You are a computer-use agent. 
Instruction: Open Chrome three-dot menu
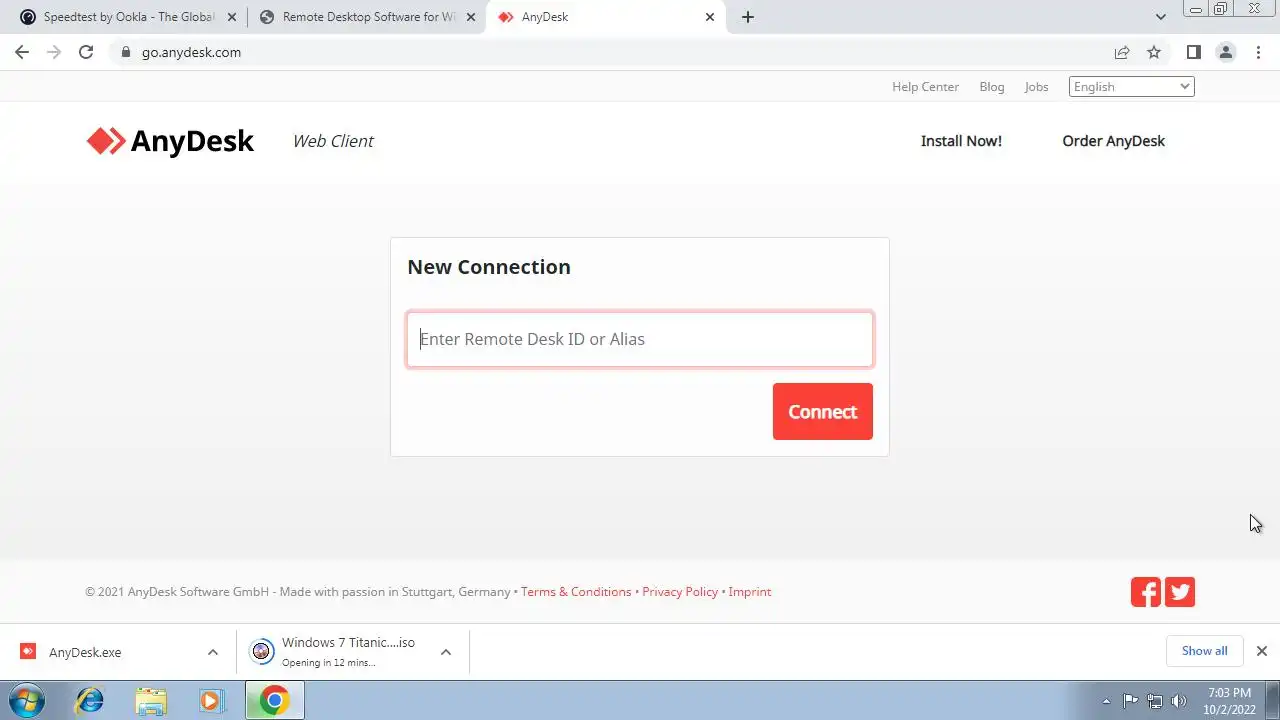1258,52
